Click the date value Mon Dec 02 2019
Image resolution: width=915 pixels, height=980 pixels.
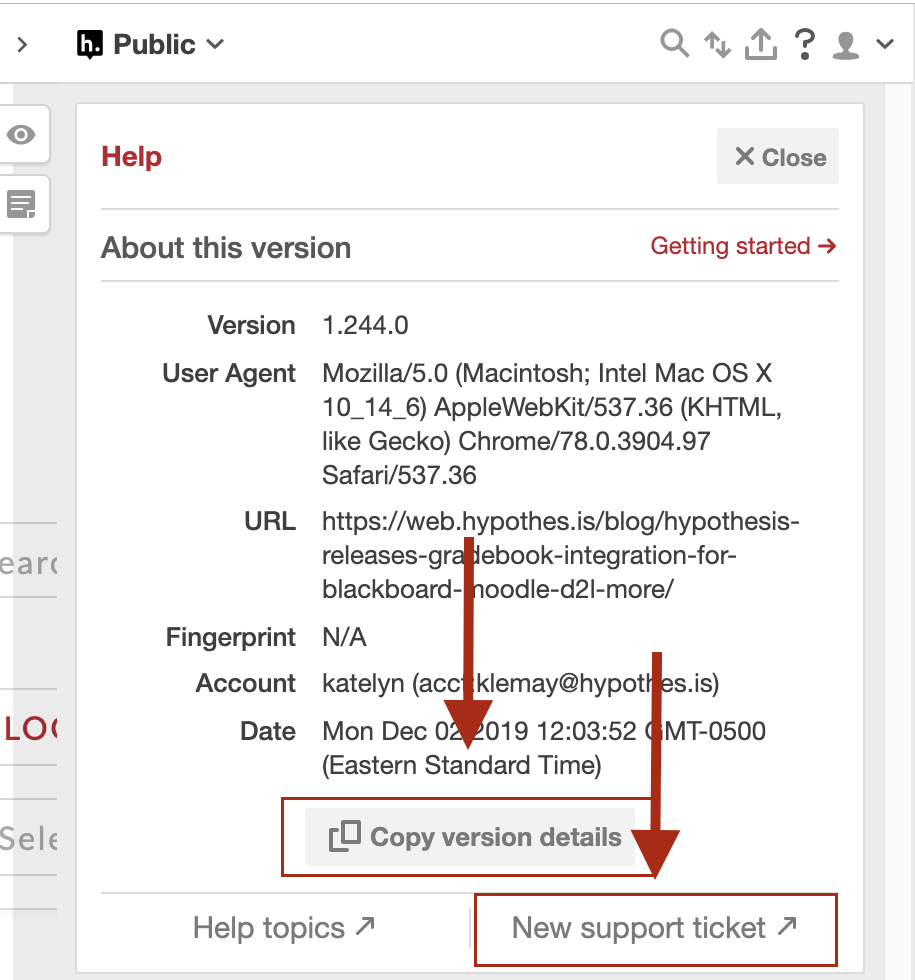(x=544, y=748)
